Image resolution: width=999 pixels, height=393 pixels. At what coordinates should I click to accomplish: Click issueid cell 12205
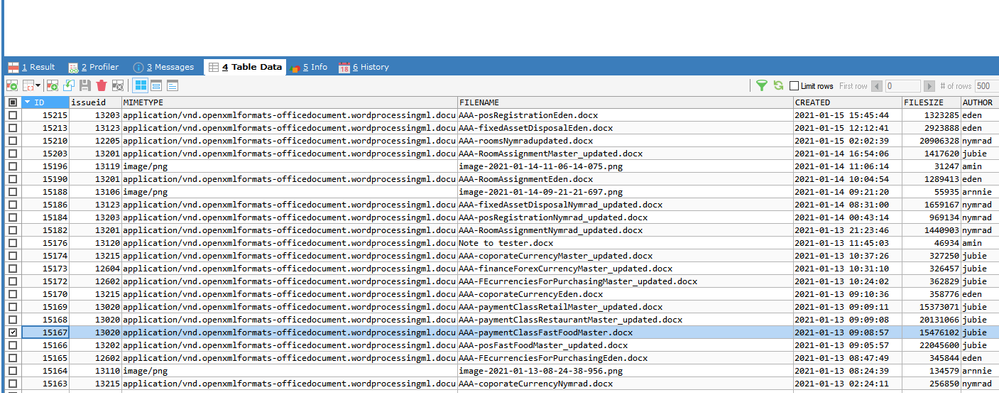tap(95, 141)
